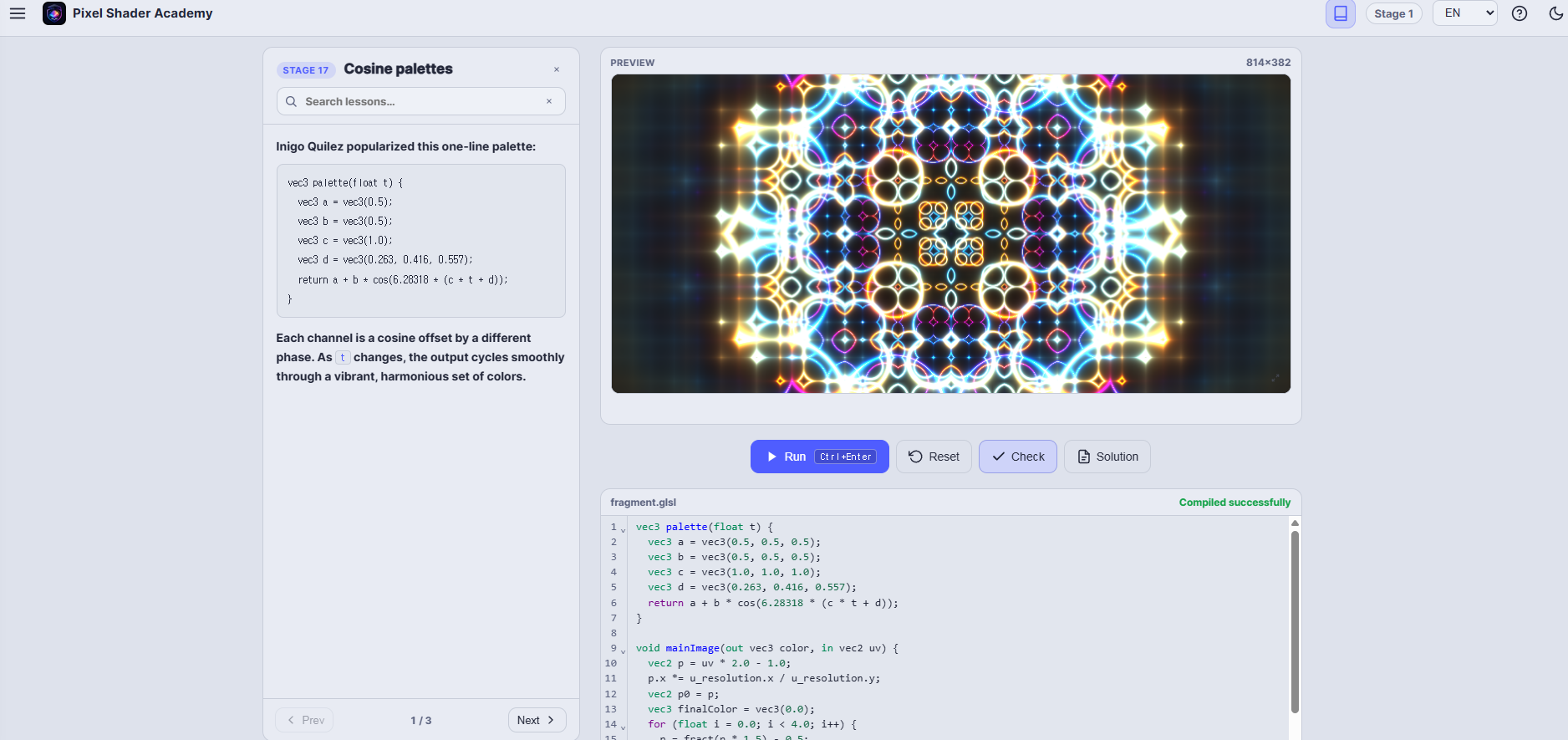Clear the lesson search field
Image resolution: width=1568 pixels, height=740 pixels.
point(549,101)
